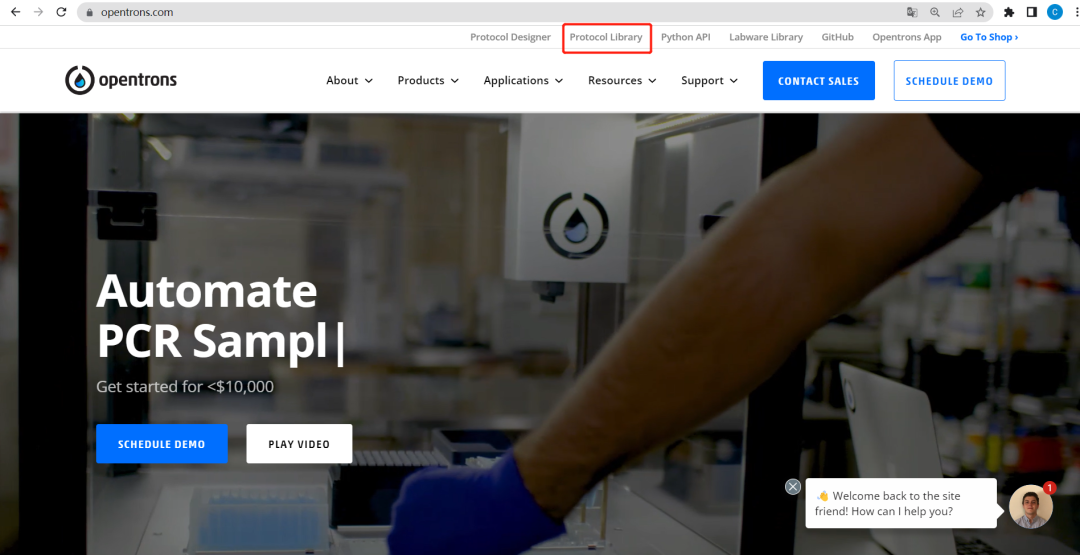Open the Protocol Library link
Image resolution: width=1080 pixels, height=555 pixels.
pyautogui.click(x=606, y=37)
